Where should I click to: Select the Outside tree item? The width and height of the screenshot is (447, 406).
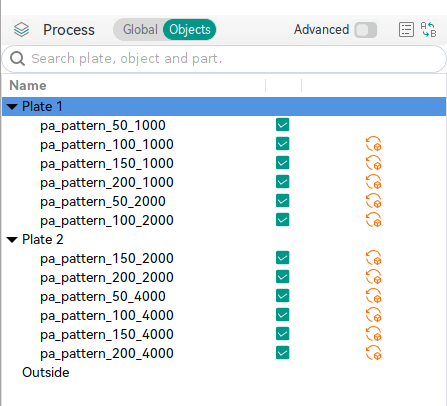pos(46,372)
